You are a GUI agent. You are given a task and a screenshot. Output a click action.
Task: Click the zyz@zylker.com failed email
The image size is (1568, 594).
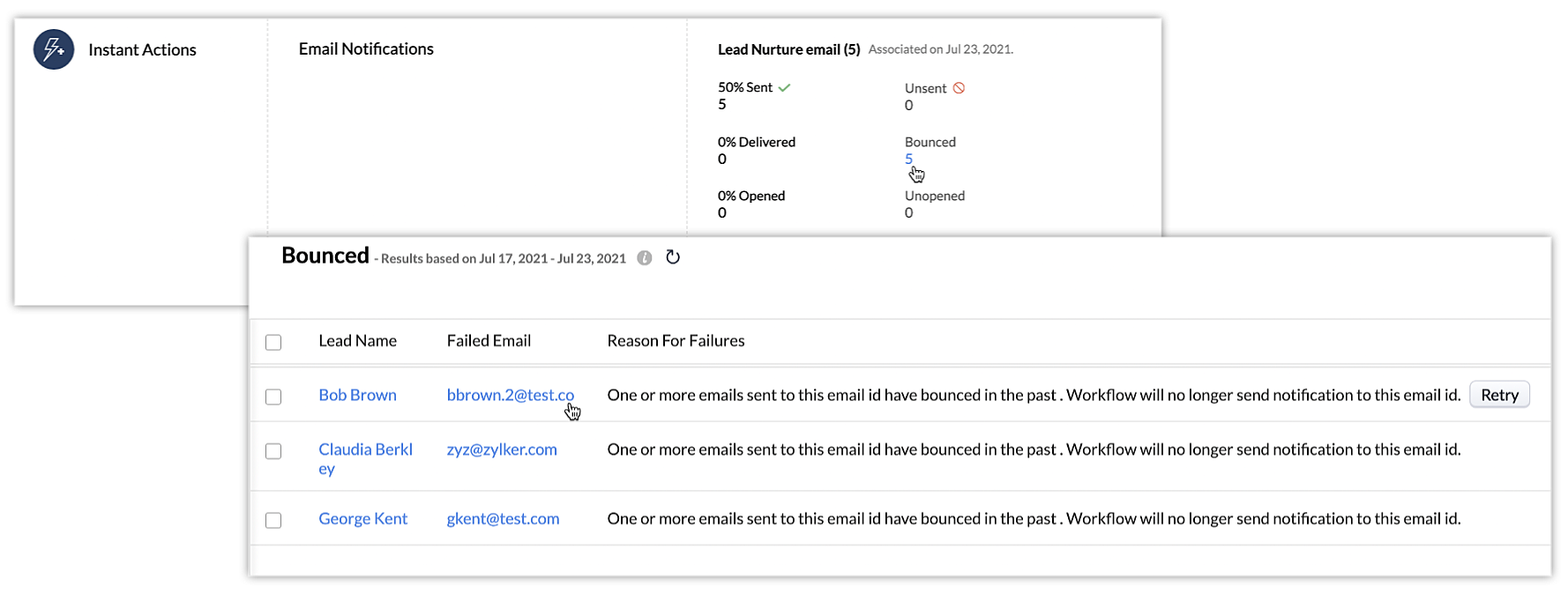click(502, 449)
